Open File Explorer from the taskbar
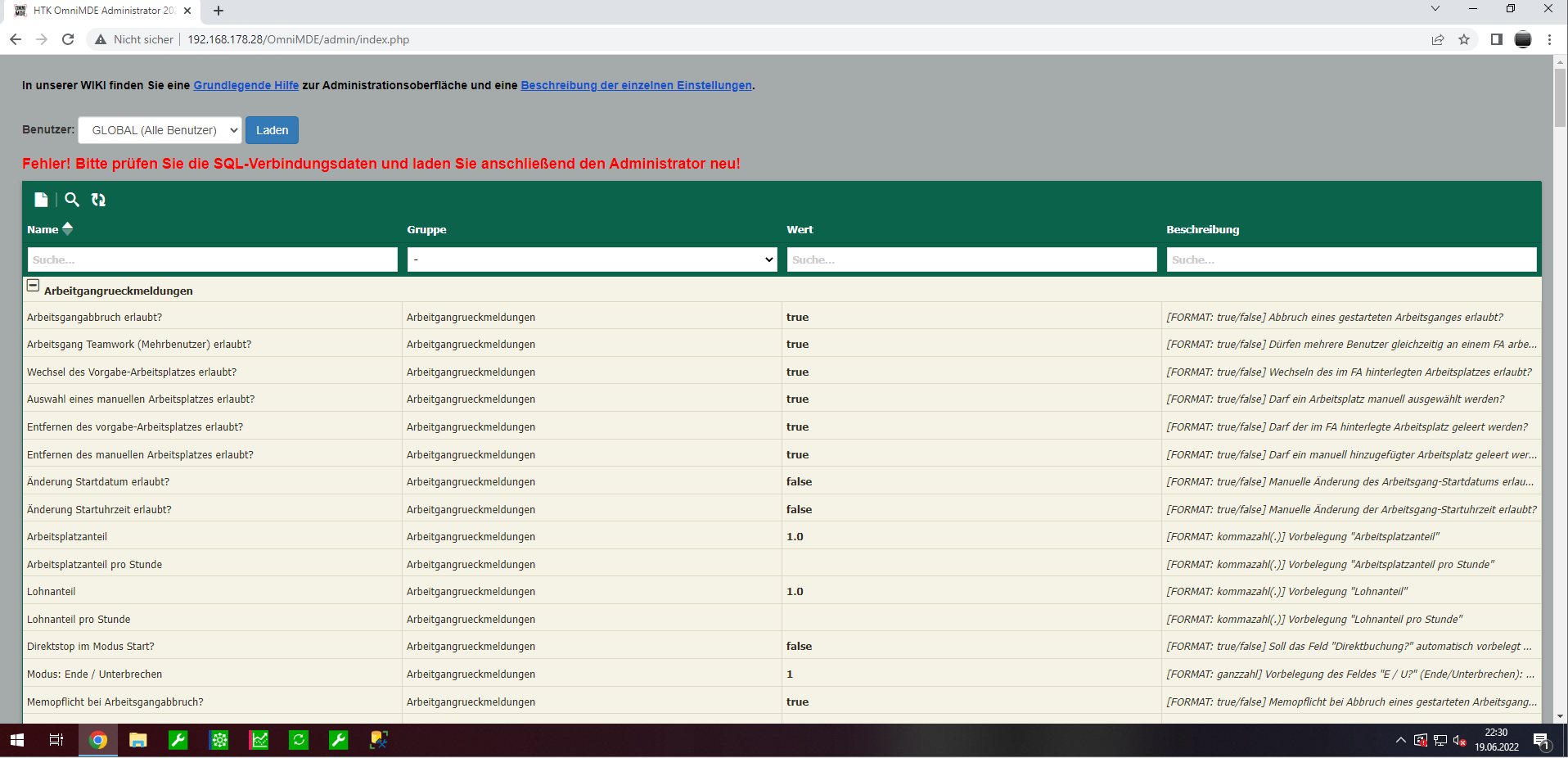The width and height of the screenshot is (1568, 758). [137, 740]
